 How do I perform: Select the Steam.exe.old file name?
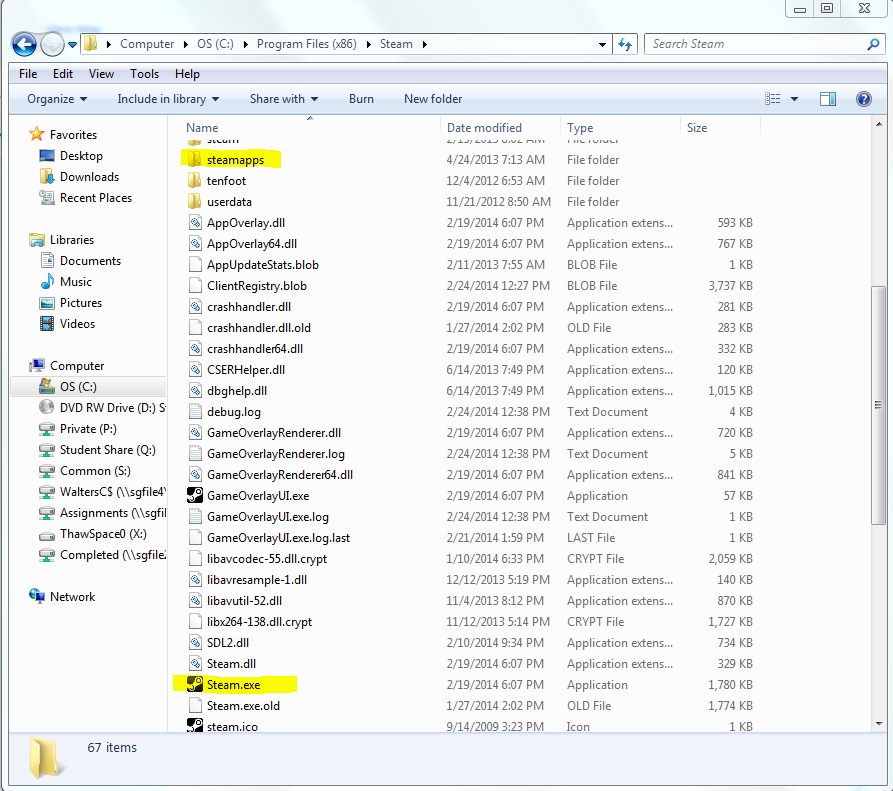(243, 706)
